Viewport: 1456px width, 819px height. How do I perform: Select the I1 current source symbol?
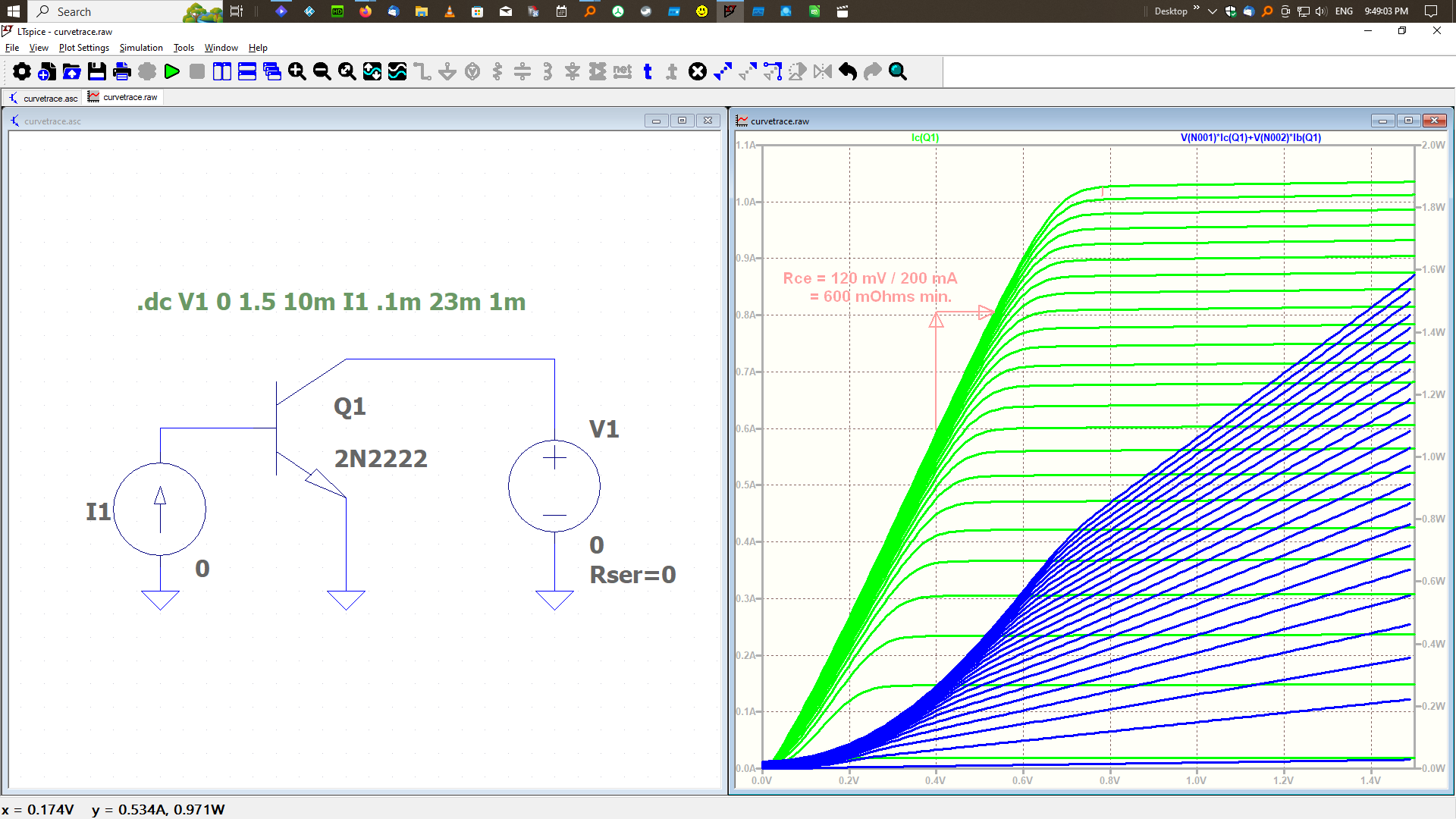160,509
